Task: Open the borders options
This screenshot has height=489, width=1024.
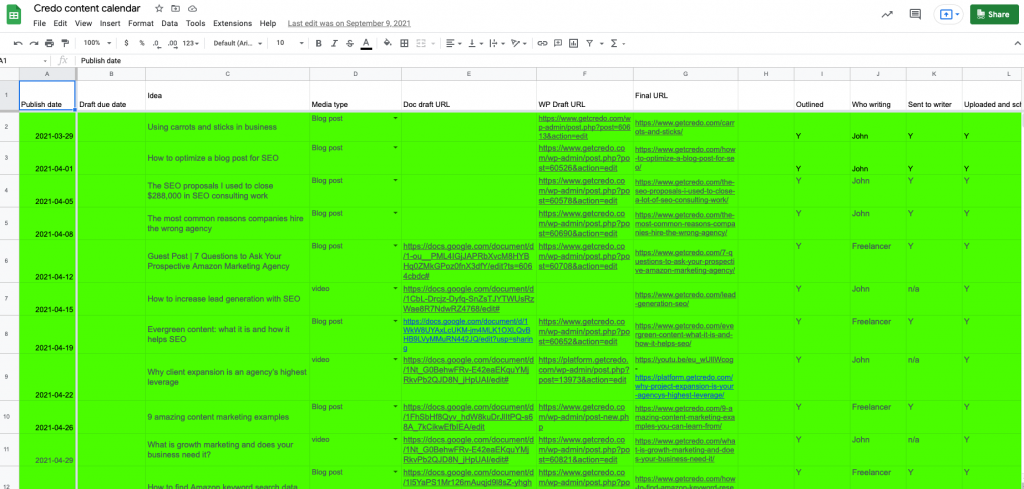Action: tap(404, 43)
